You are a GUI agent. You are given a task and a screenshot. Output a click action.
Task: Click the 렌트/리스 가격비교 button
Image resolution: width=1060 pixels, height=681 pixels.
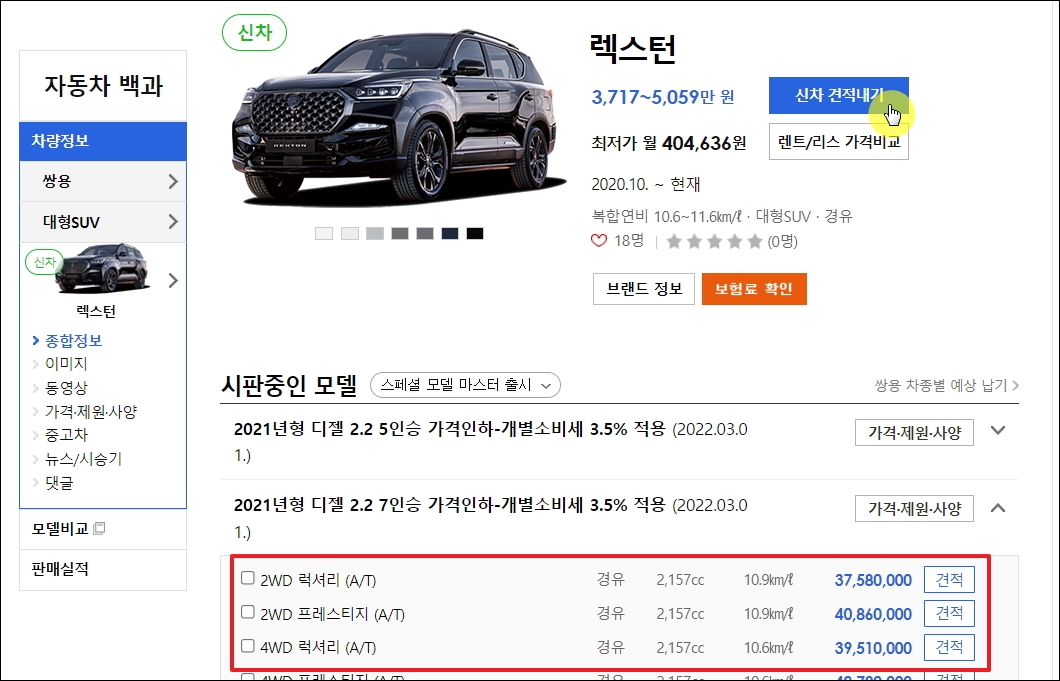(838, 141)
